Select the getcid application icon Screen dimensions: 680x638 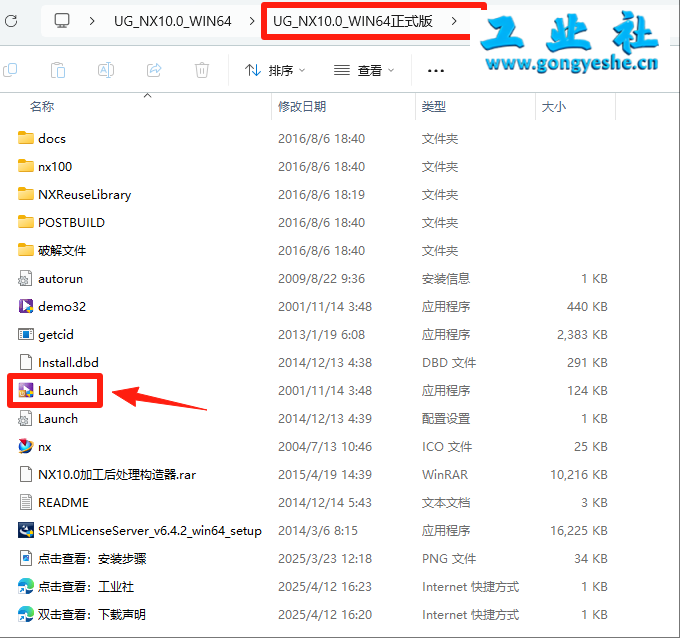point(26,334)
